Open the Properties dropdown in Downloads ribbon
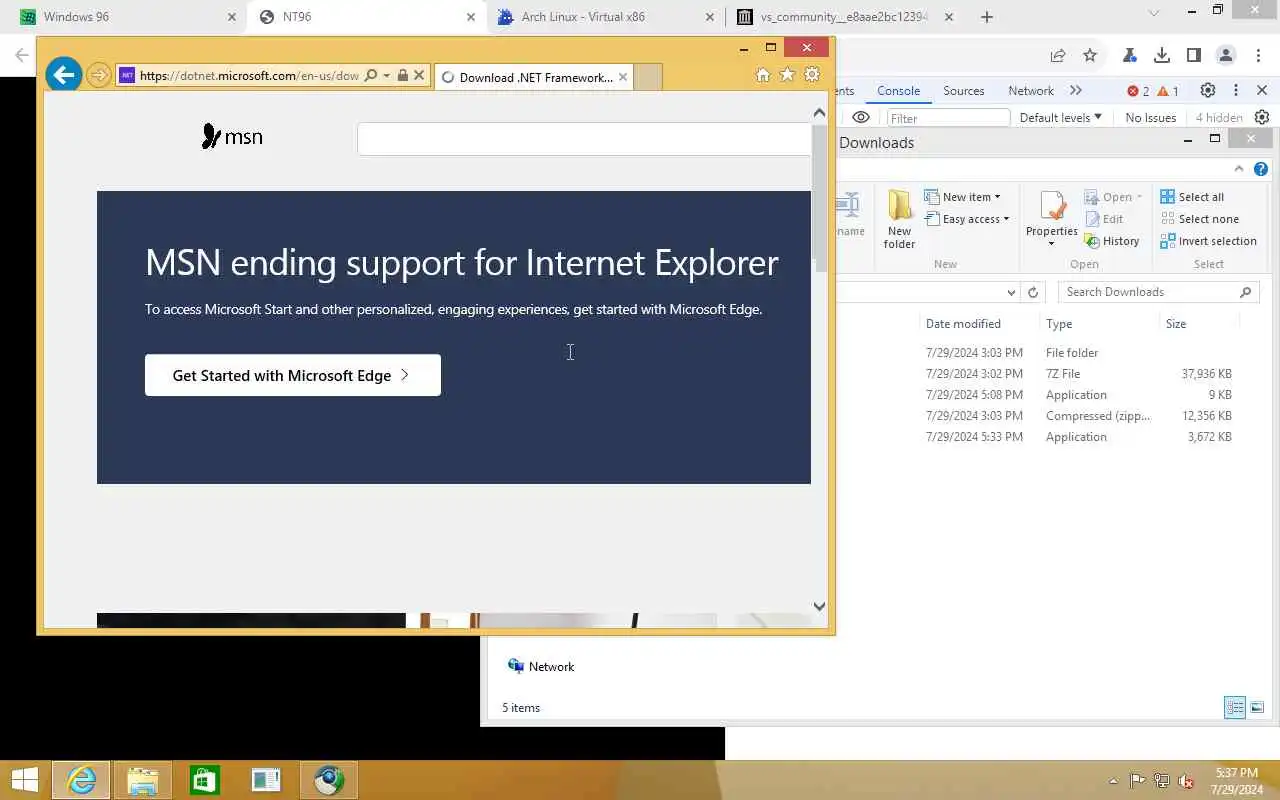 1051,220
